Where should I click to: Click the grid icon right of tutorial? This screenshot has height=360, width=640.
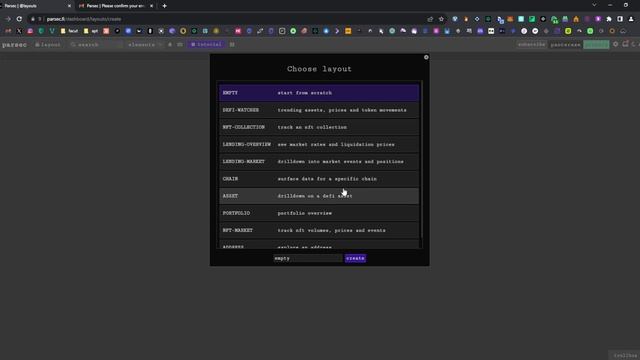click(232, 44)
